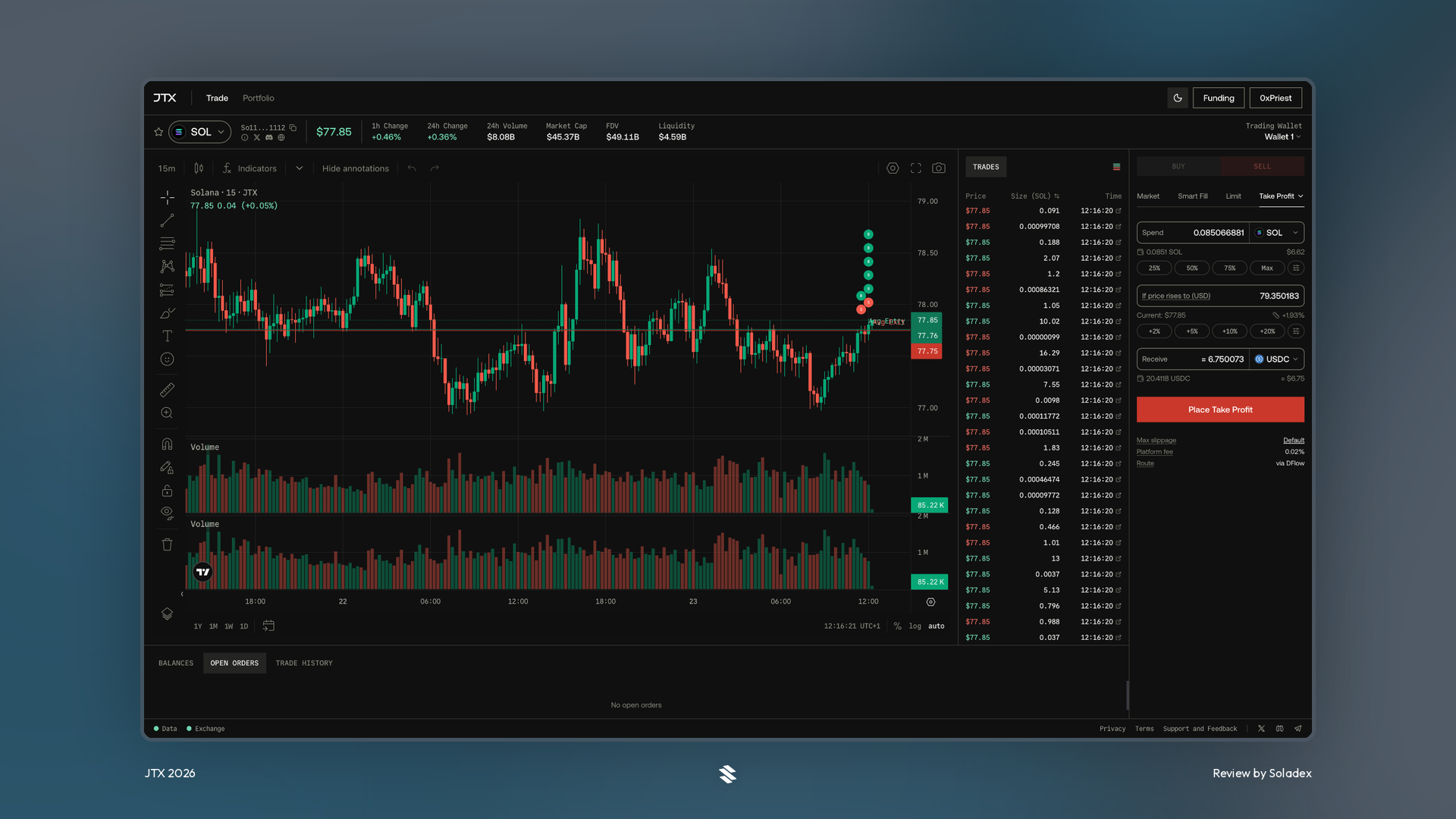Toggle dark mode with moon icon
The image size is (1456, 819).
pyautogui.click(x=1178, y=98)
